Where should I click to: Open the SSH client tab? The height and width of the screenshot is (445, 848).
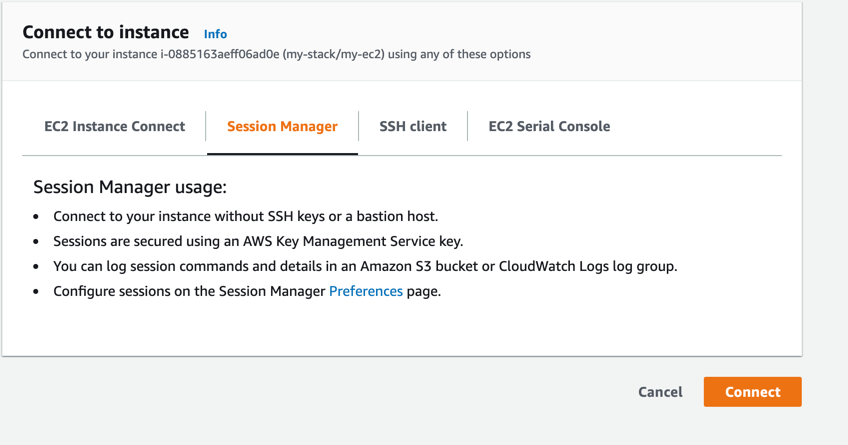(x=412, y=126)
